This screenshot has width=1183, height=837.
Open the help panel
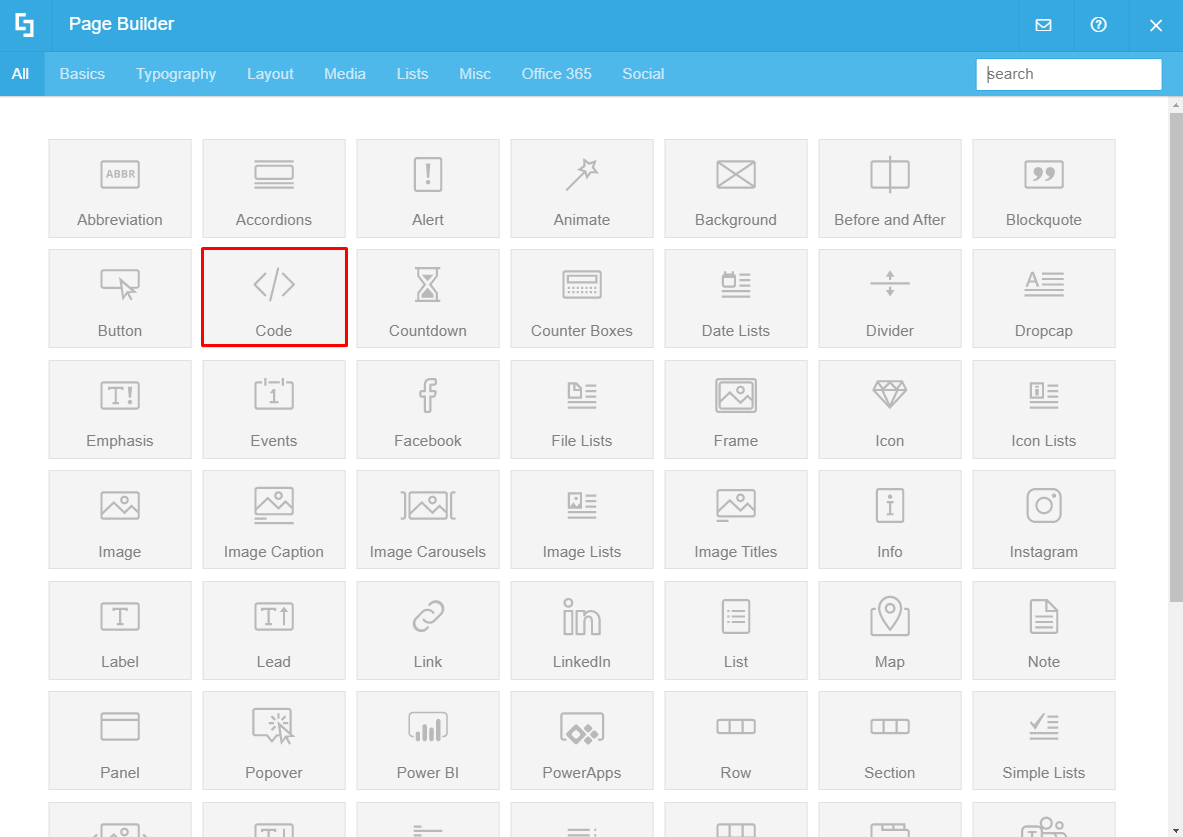1099,25
